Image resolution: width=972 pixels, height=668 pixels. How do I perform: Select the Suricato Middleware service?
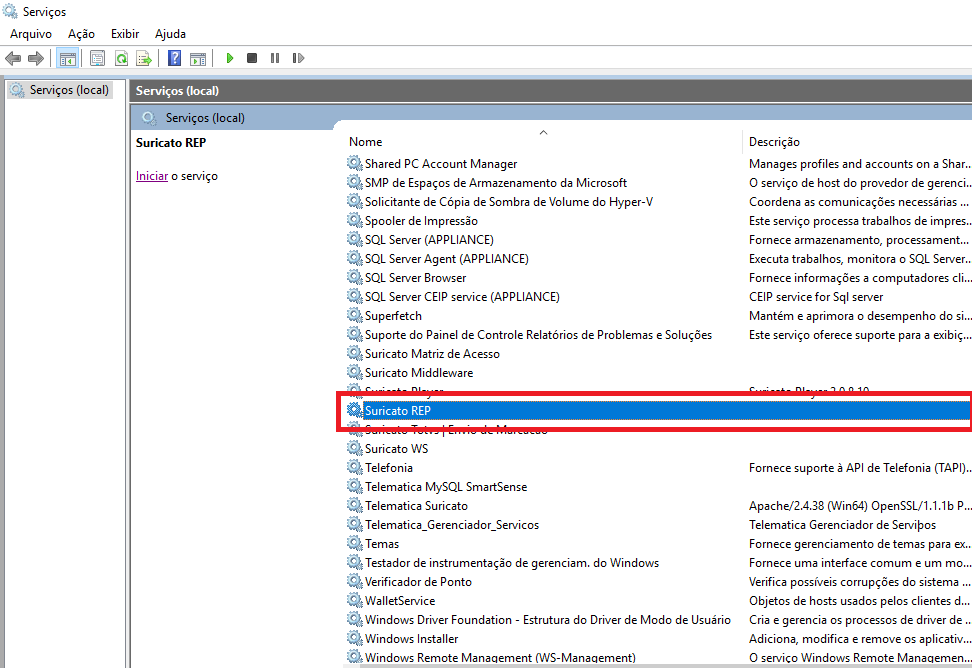coord(419,373)
